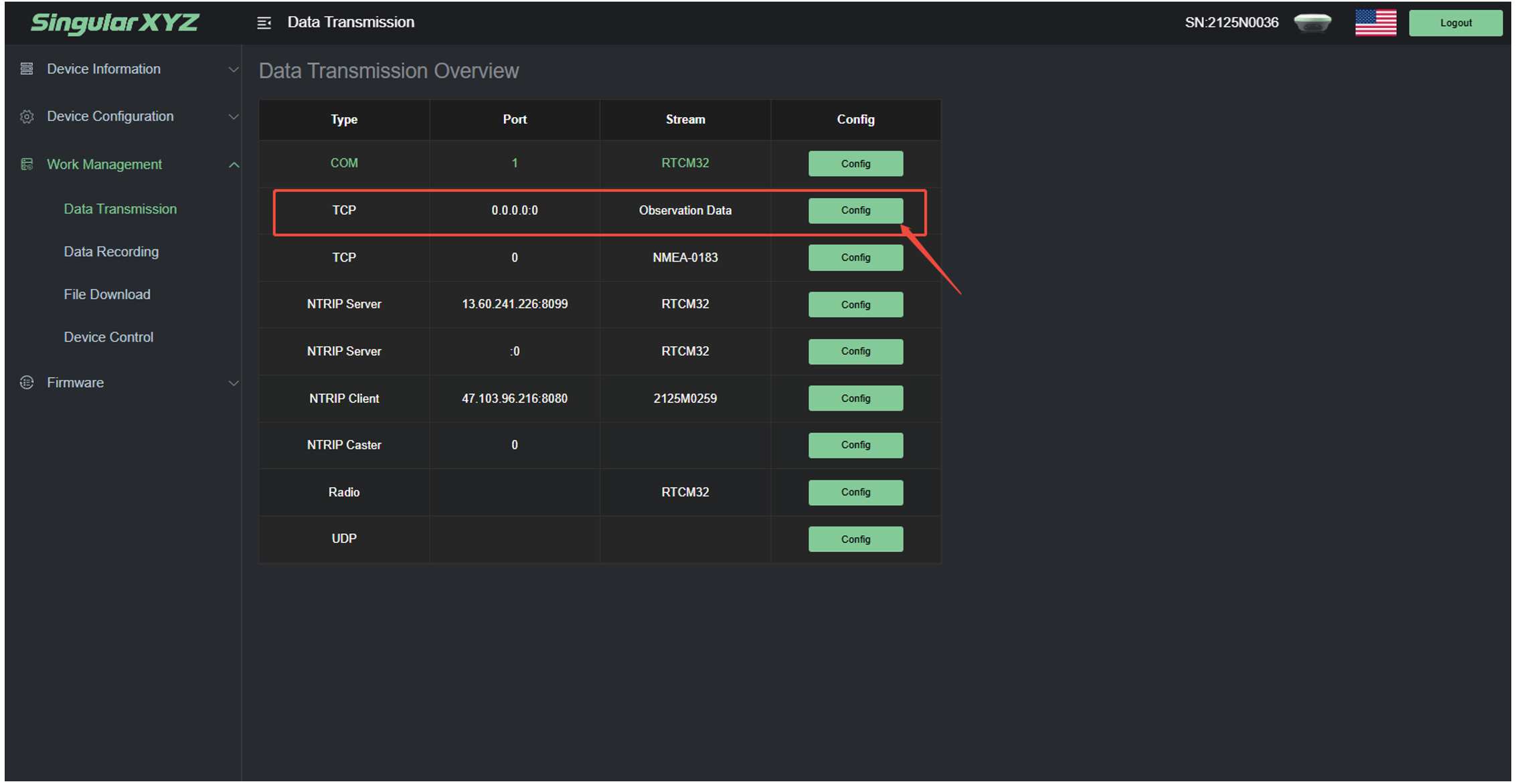Open Data Recording menu item
Image resolution: width=1522 pixels, height=784 pixels.
[111, 252]
